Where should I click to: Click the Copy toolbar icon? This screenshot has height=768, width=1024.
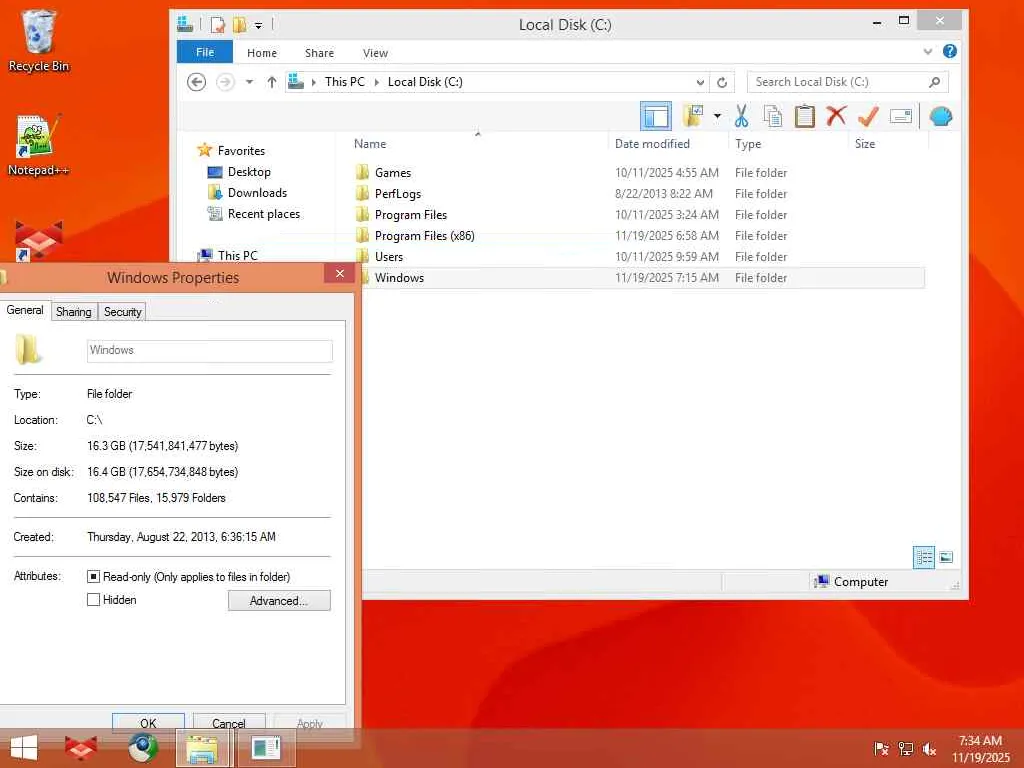click(x=773, y=116)
